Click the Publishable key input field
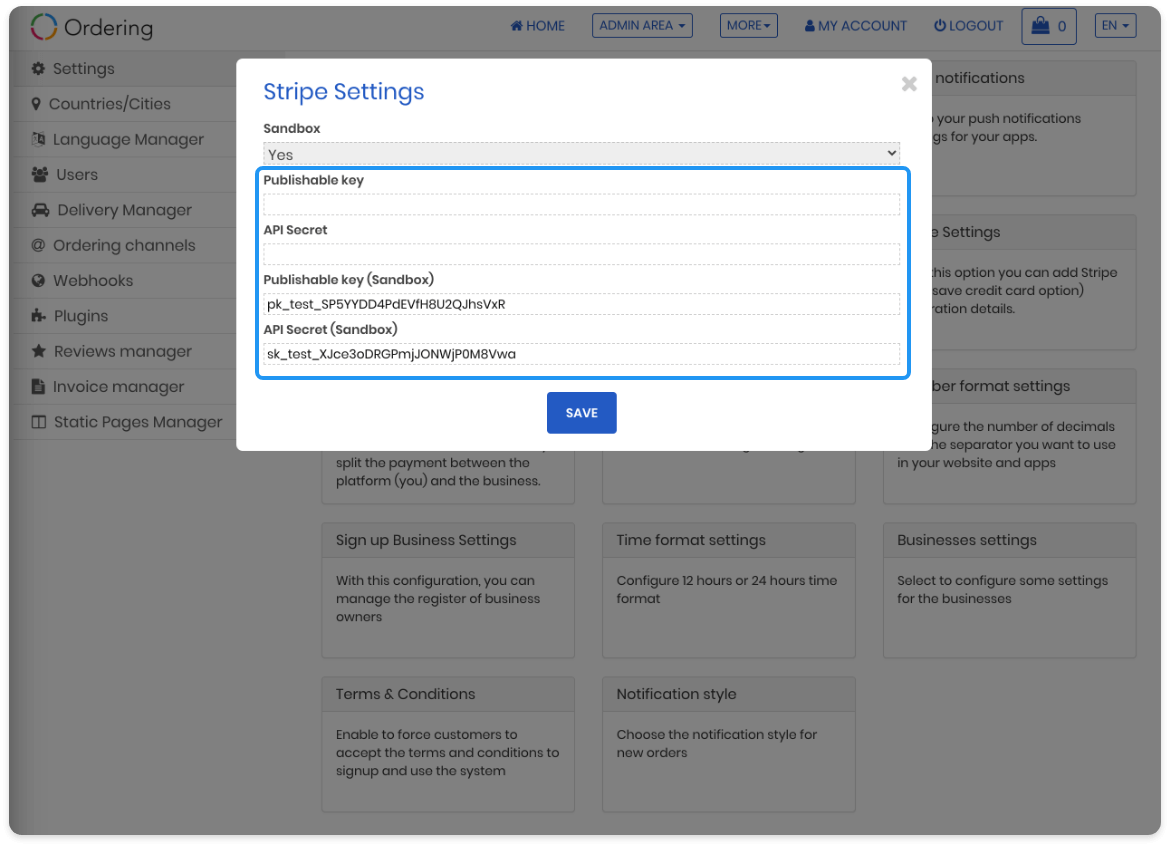 (581, 204)
